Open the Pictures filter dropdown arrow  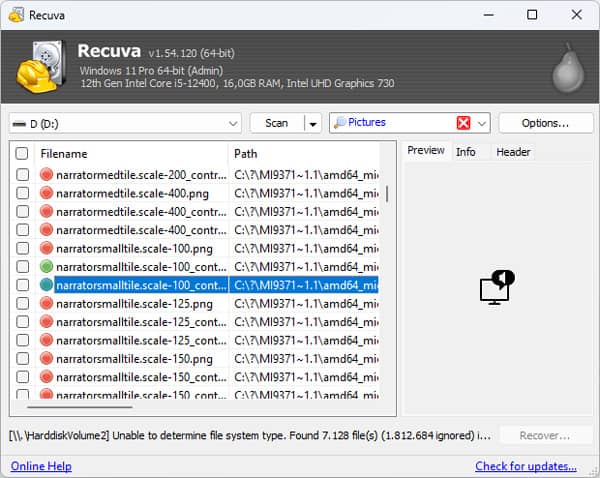click(482, 123)
